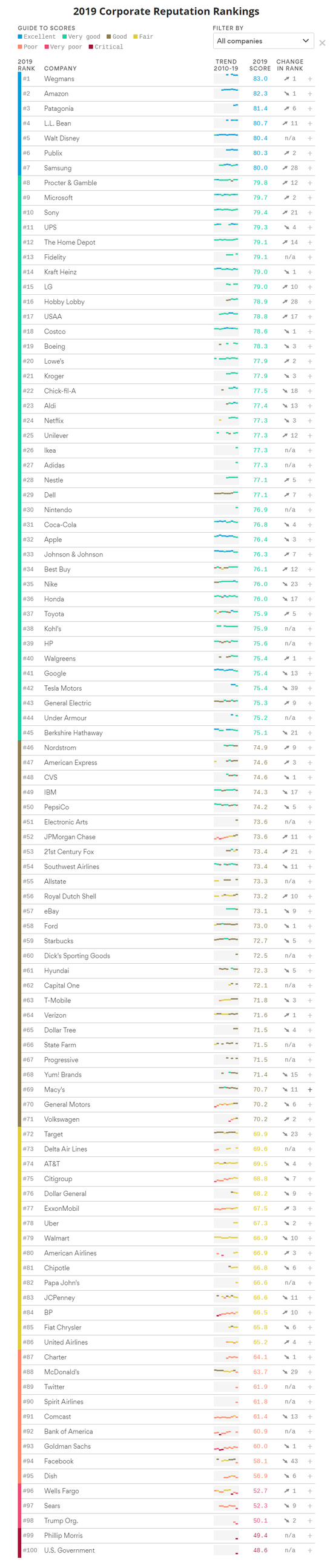Click plus icon for Facebook row

(310, 1461)
